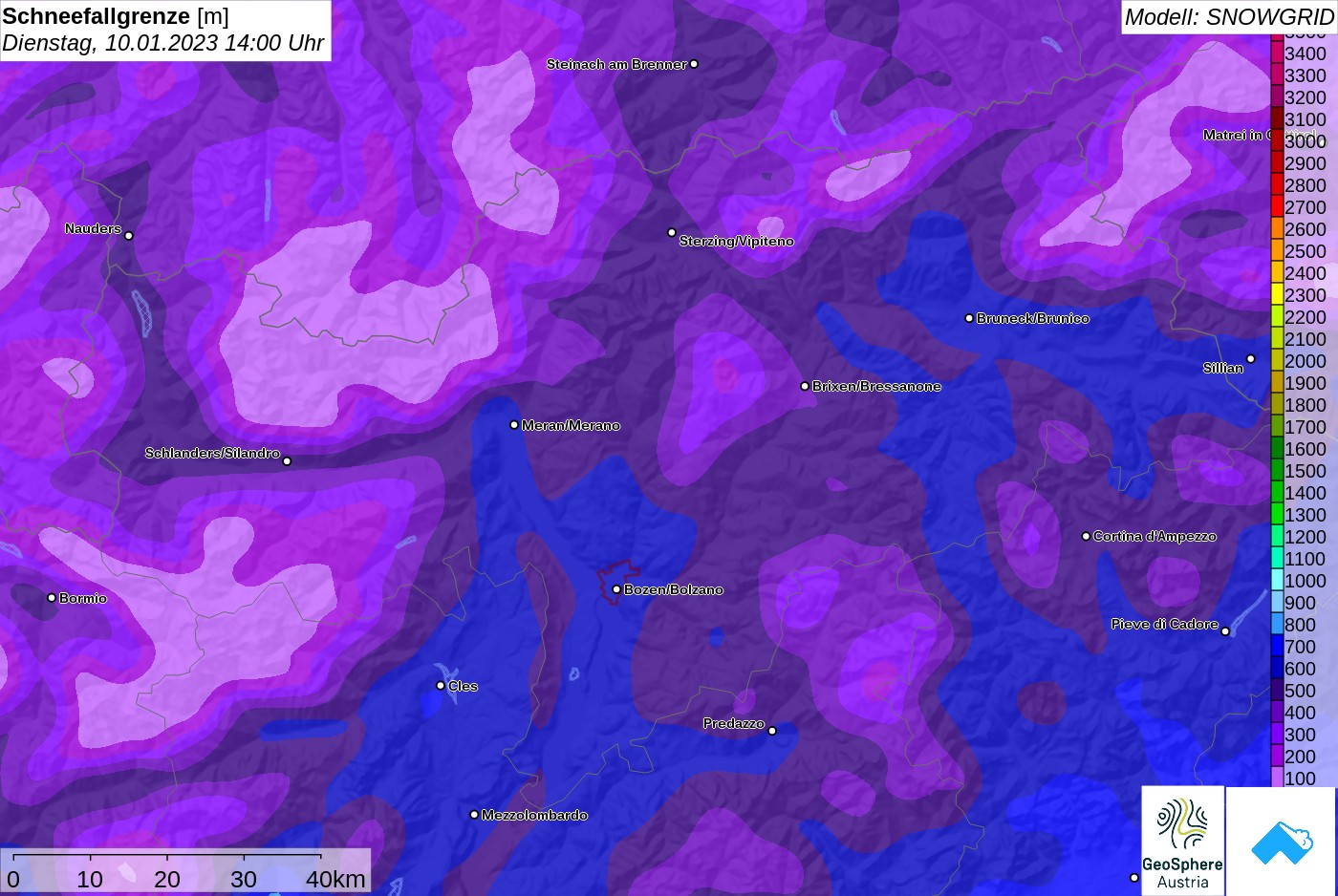Click the legend value '1200'
Image resolution: width=1338 pixels, height=896 pixels.
click(x=1306, y=537)
